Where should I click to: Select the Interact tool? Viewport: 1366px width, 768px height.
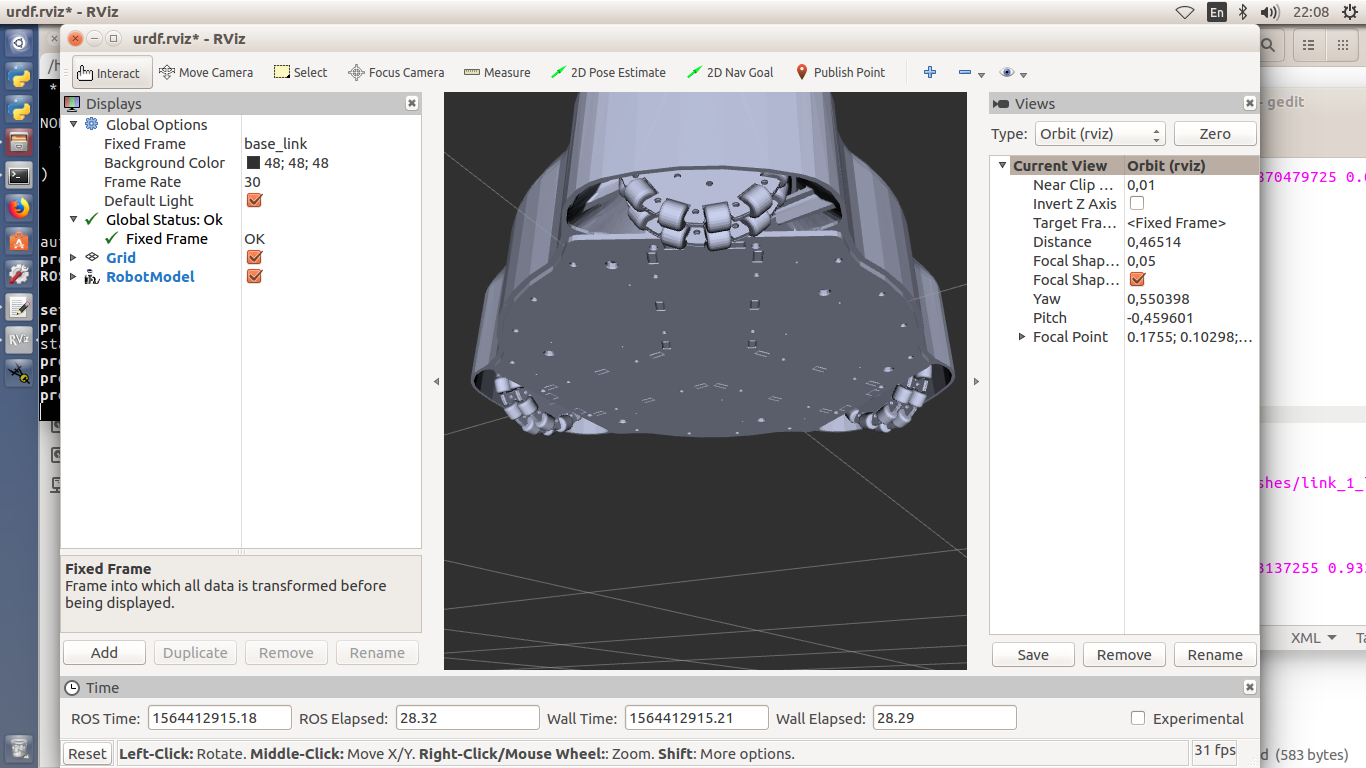coord(112,72)
